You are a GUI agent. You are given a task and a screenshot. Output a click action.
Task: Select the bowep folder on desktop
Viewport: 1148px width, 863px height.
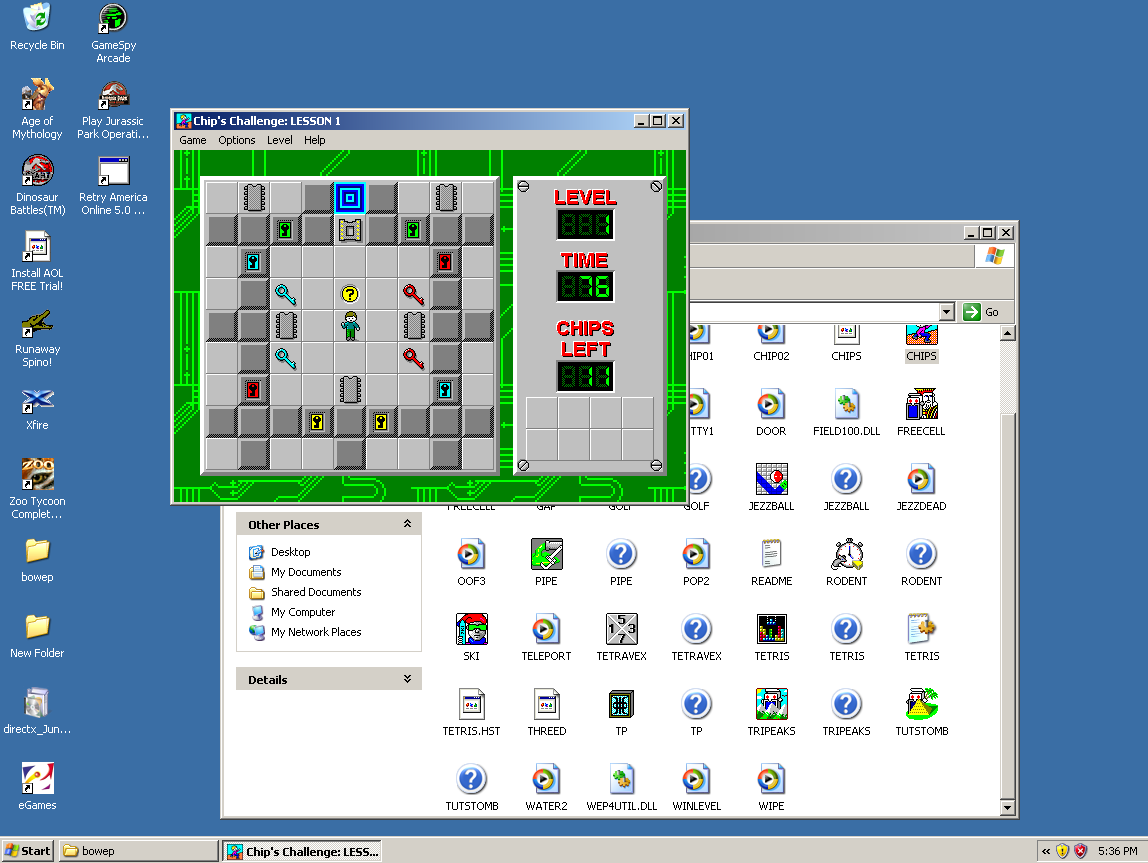pos(37,560)
